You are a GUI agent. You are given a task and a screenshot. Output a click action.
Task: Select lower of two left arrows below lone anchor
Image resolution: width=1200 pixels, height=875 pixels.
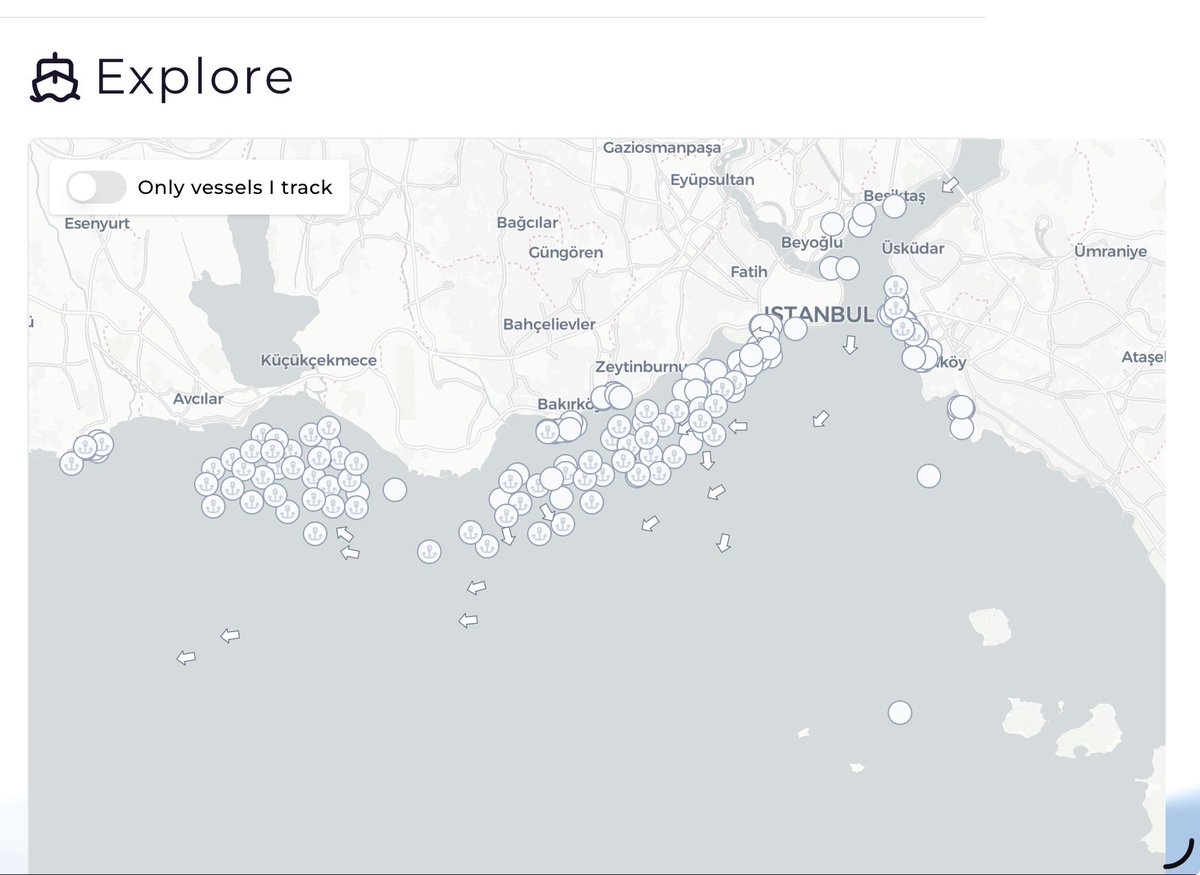click(x=468, y=621)
